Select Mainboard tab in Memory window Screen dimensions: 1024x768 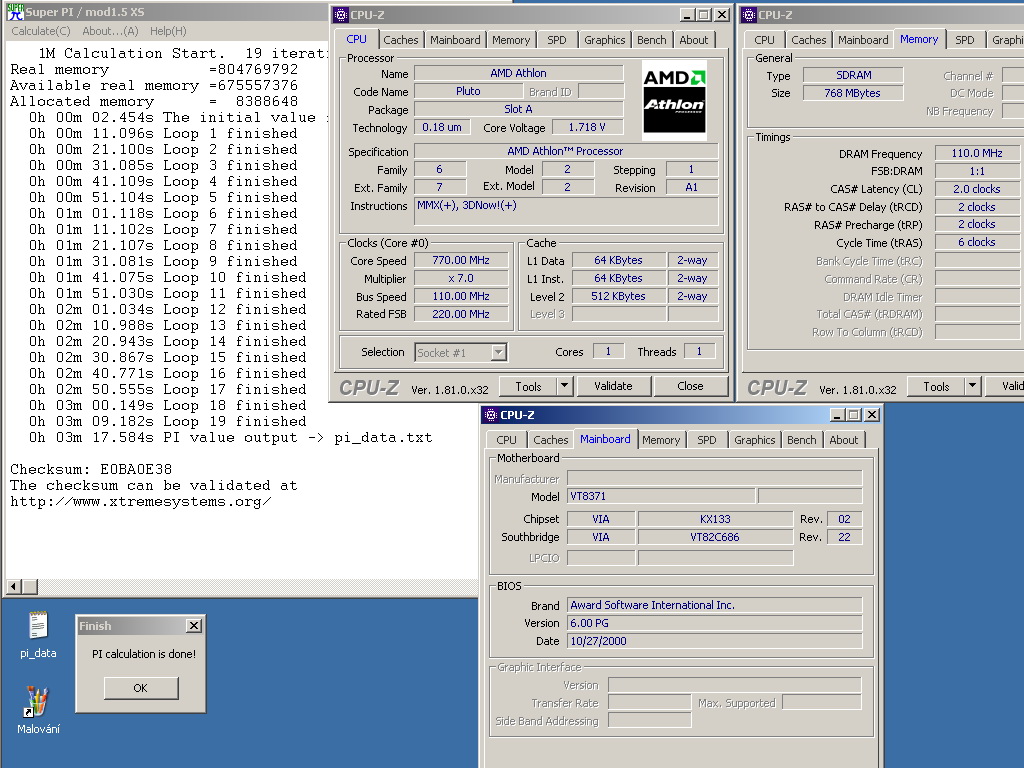(x=863, y=40)
